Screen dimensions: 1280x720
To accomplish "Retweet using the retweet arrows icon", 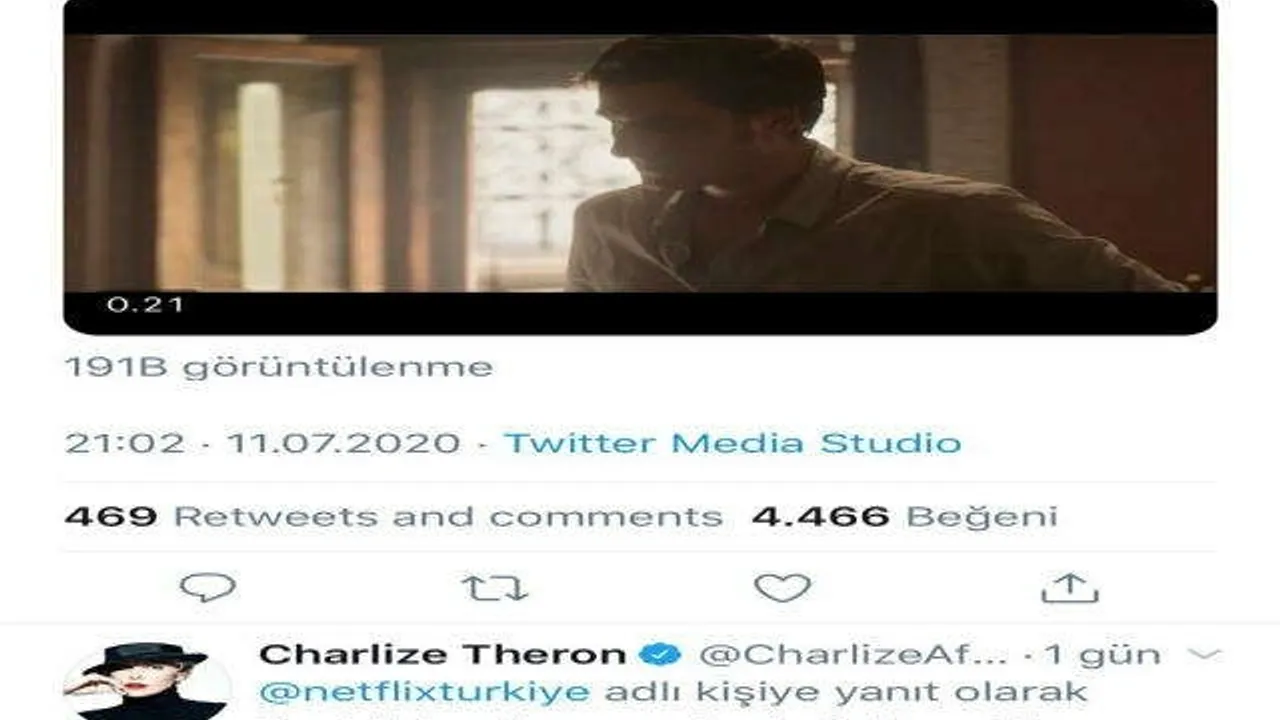I will tap(494, 588).
